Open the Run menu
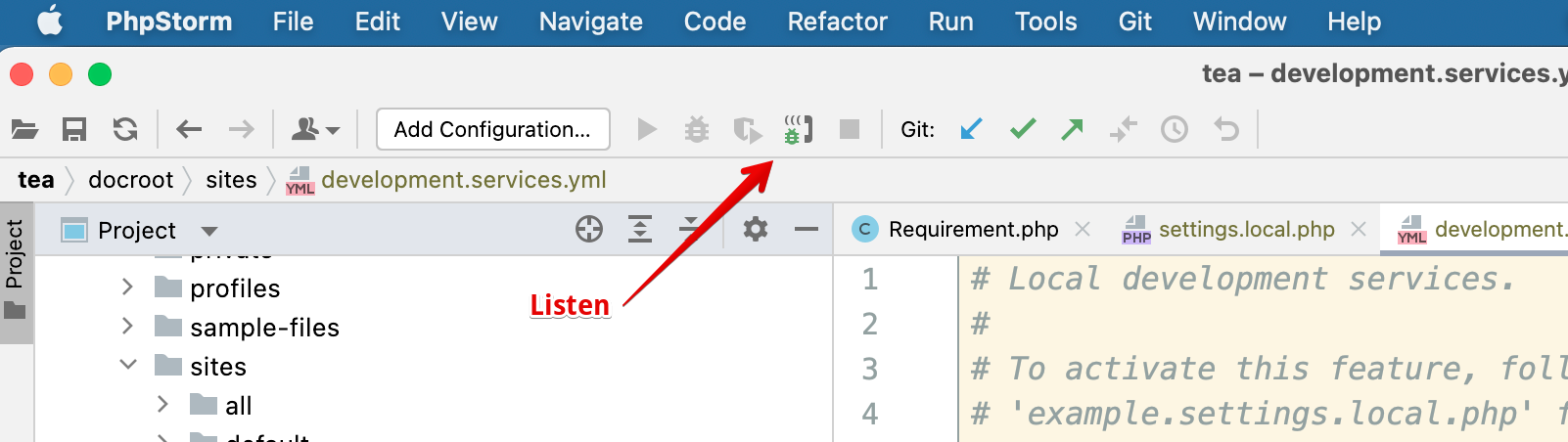The image size is (1568, 442). [x=951, y=22]
